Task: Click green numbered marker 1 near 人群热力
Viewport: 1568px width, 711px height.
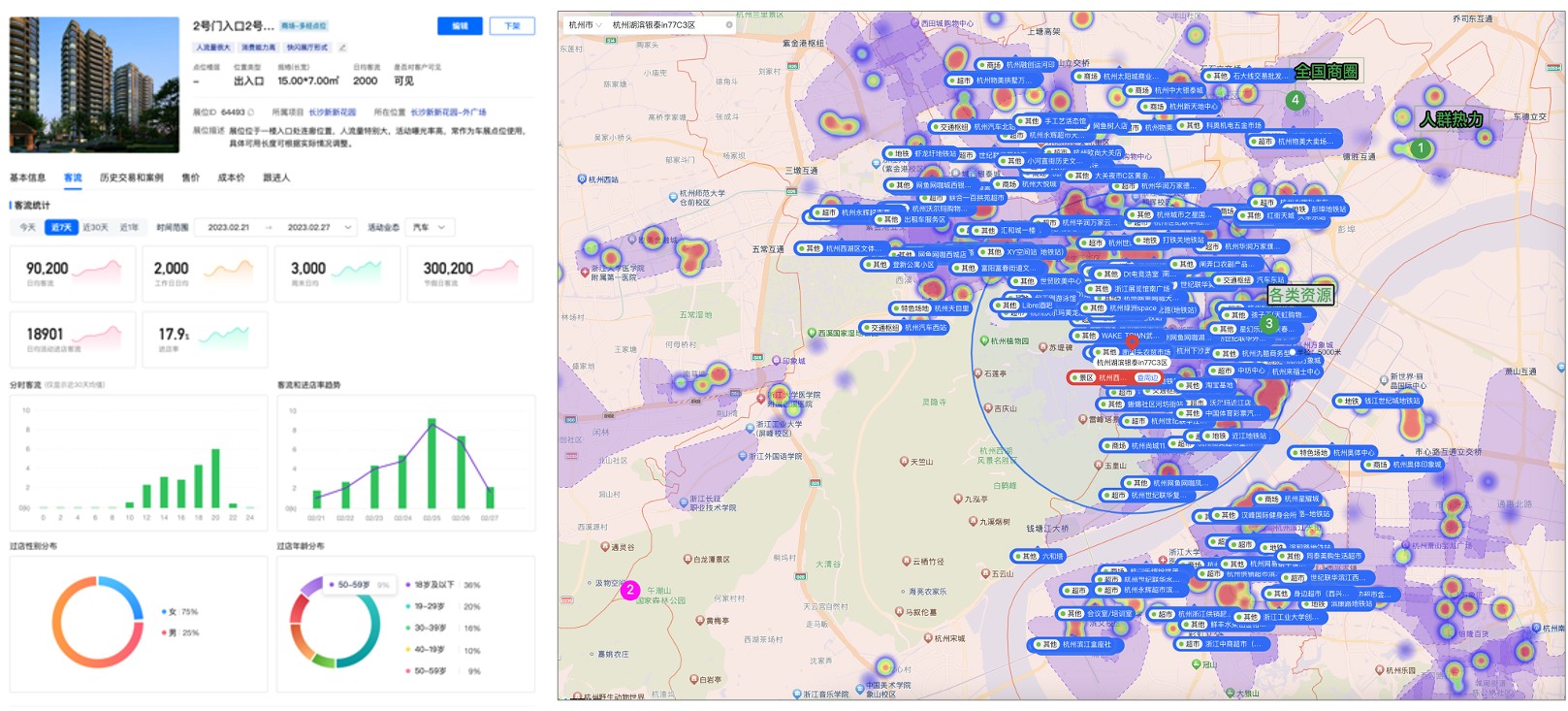Action: click(x=1421, y=148)
